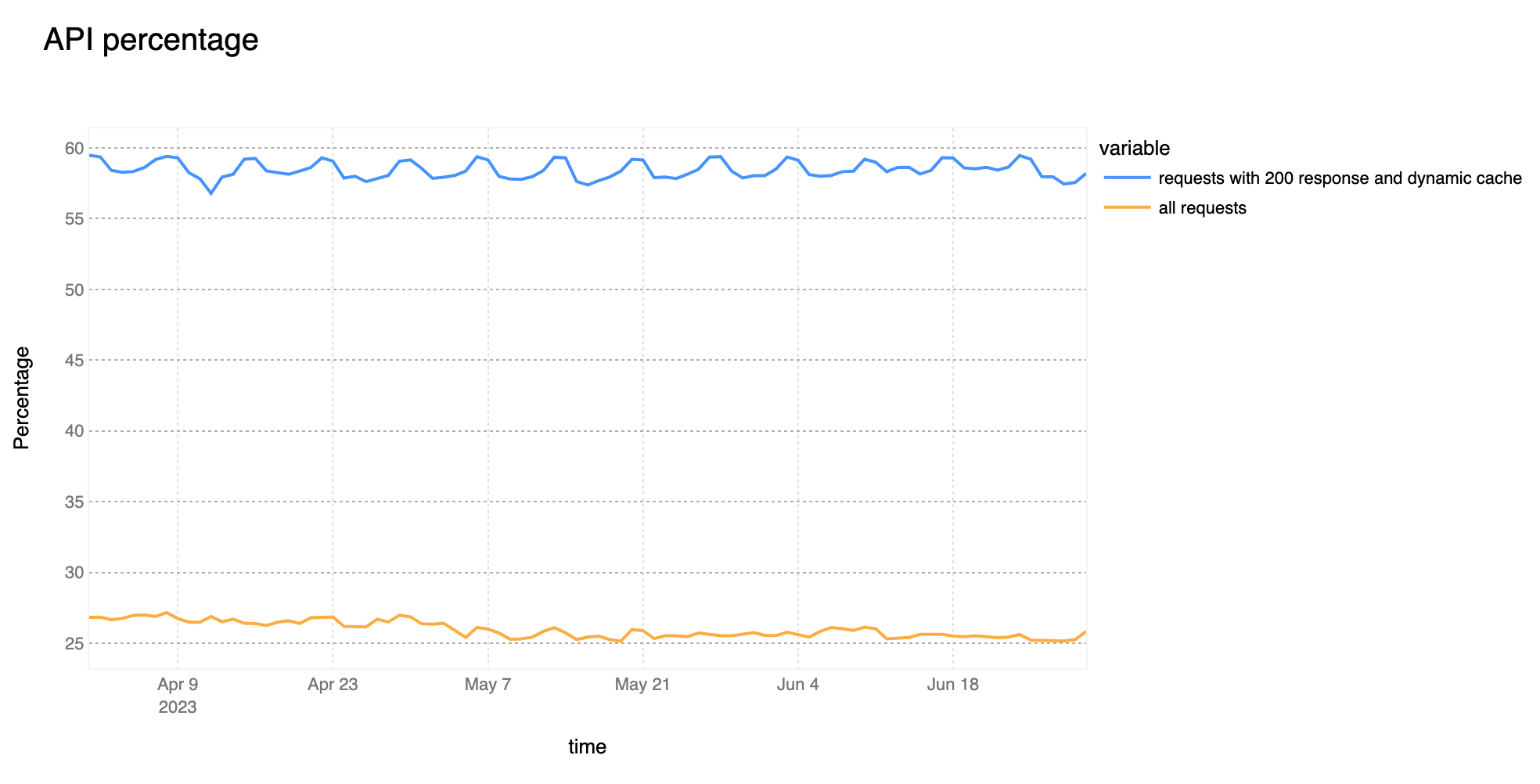Click the 'Apr 23' x-axis tick label

click(x=333, y=685)
